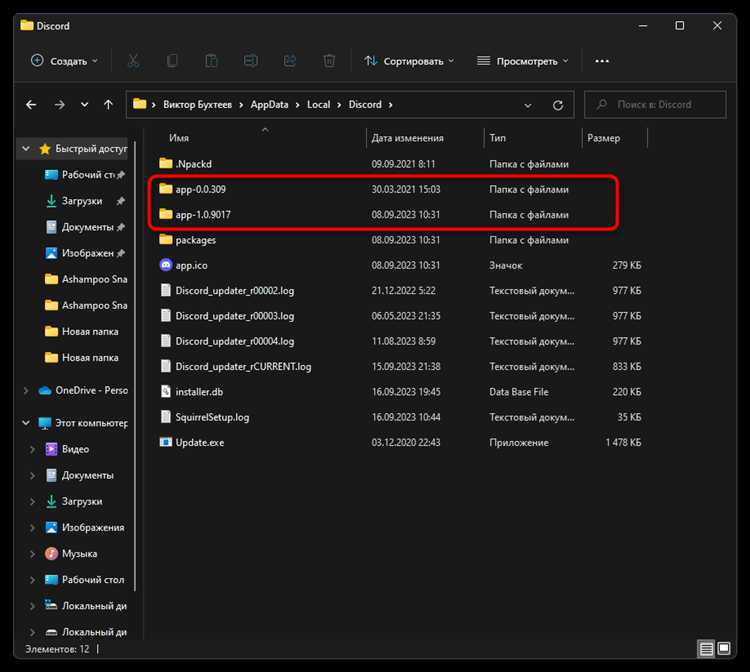Open Рабочий стол under This PC

84,580
